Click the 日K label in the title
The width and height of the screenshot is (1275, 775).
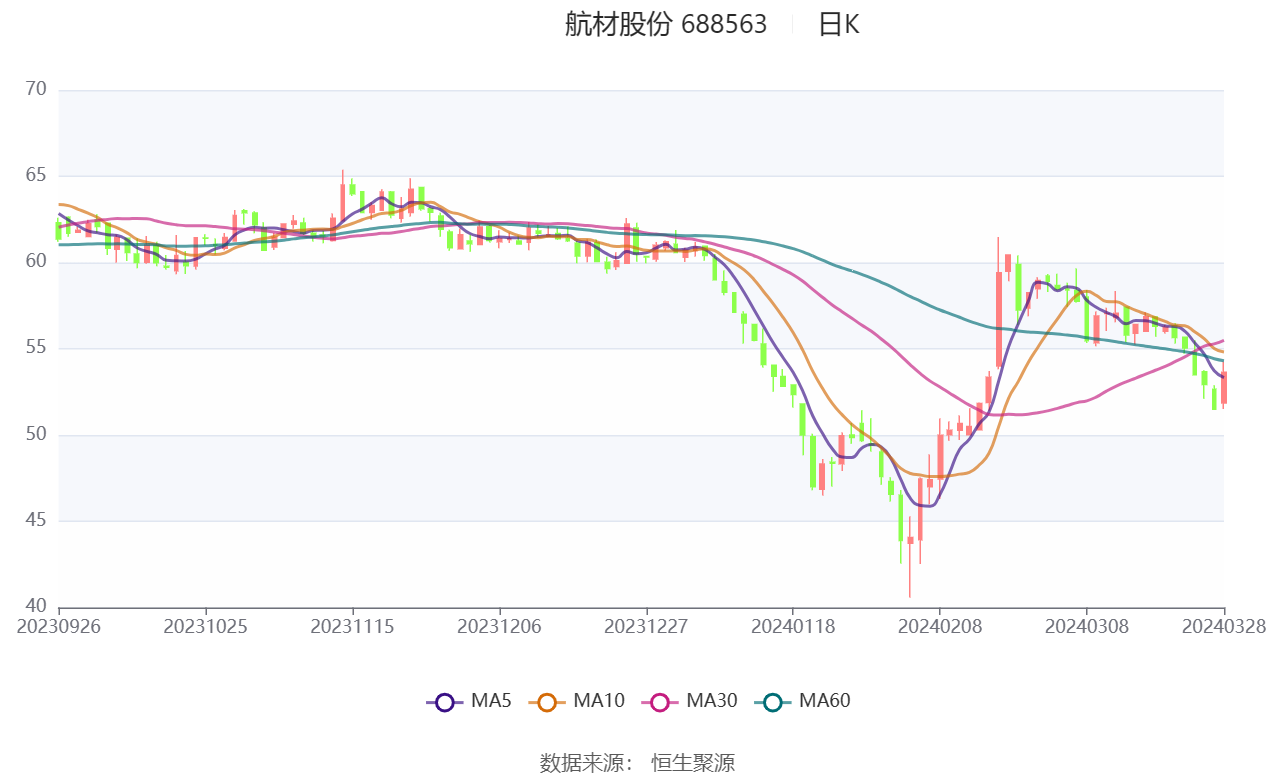point(838,25)
